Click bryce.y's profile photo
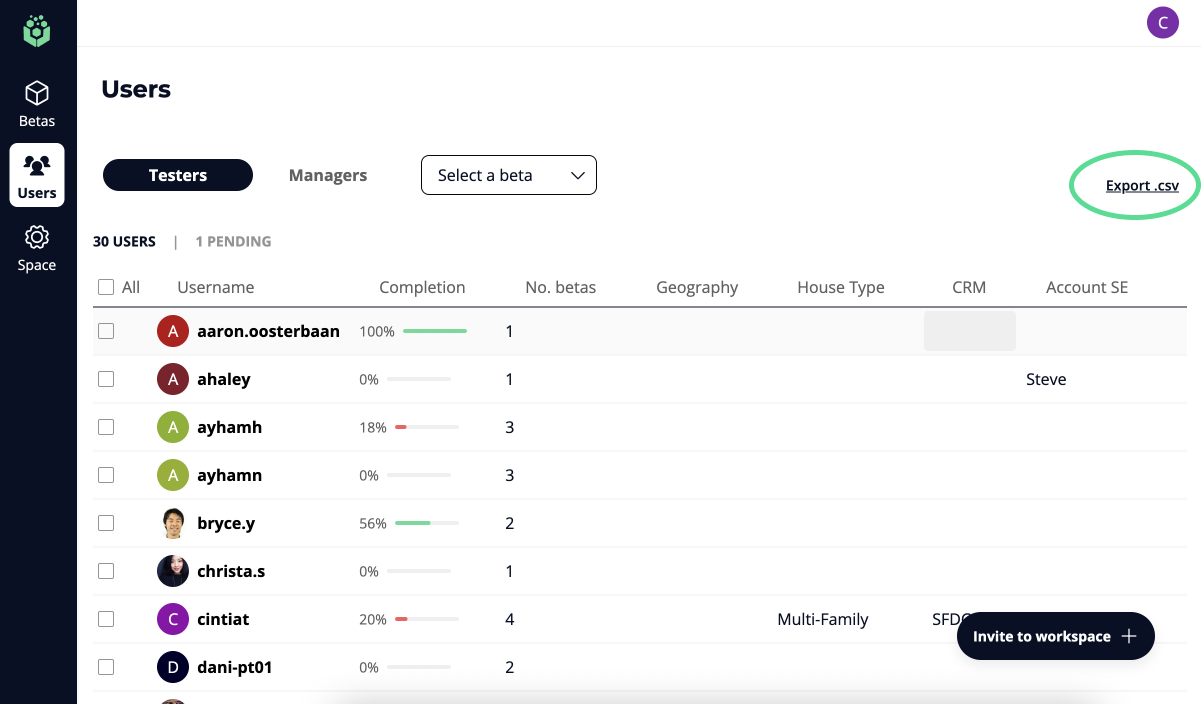Viewport: 1201px width, 704px height. [x=173, y=523]
